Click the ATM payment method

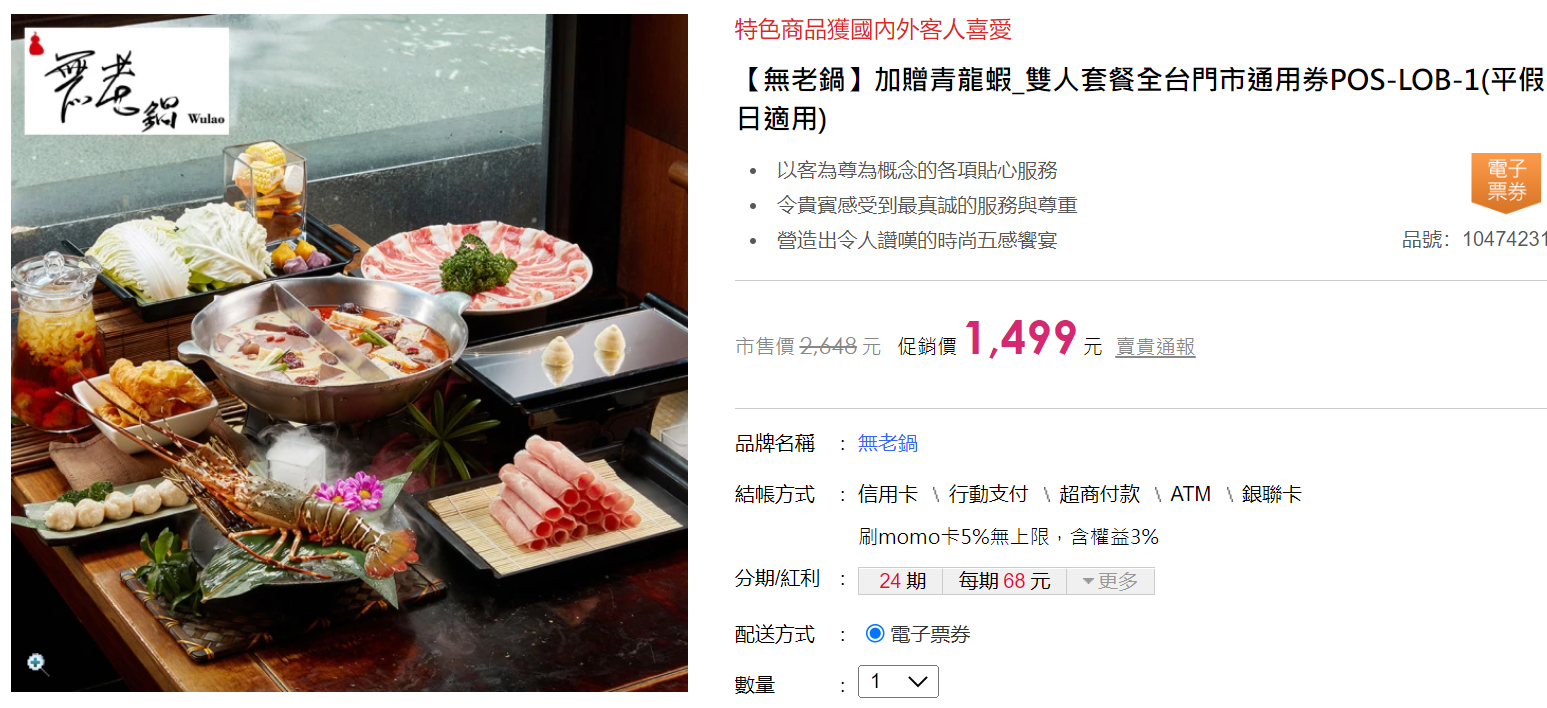(1190, 494)
